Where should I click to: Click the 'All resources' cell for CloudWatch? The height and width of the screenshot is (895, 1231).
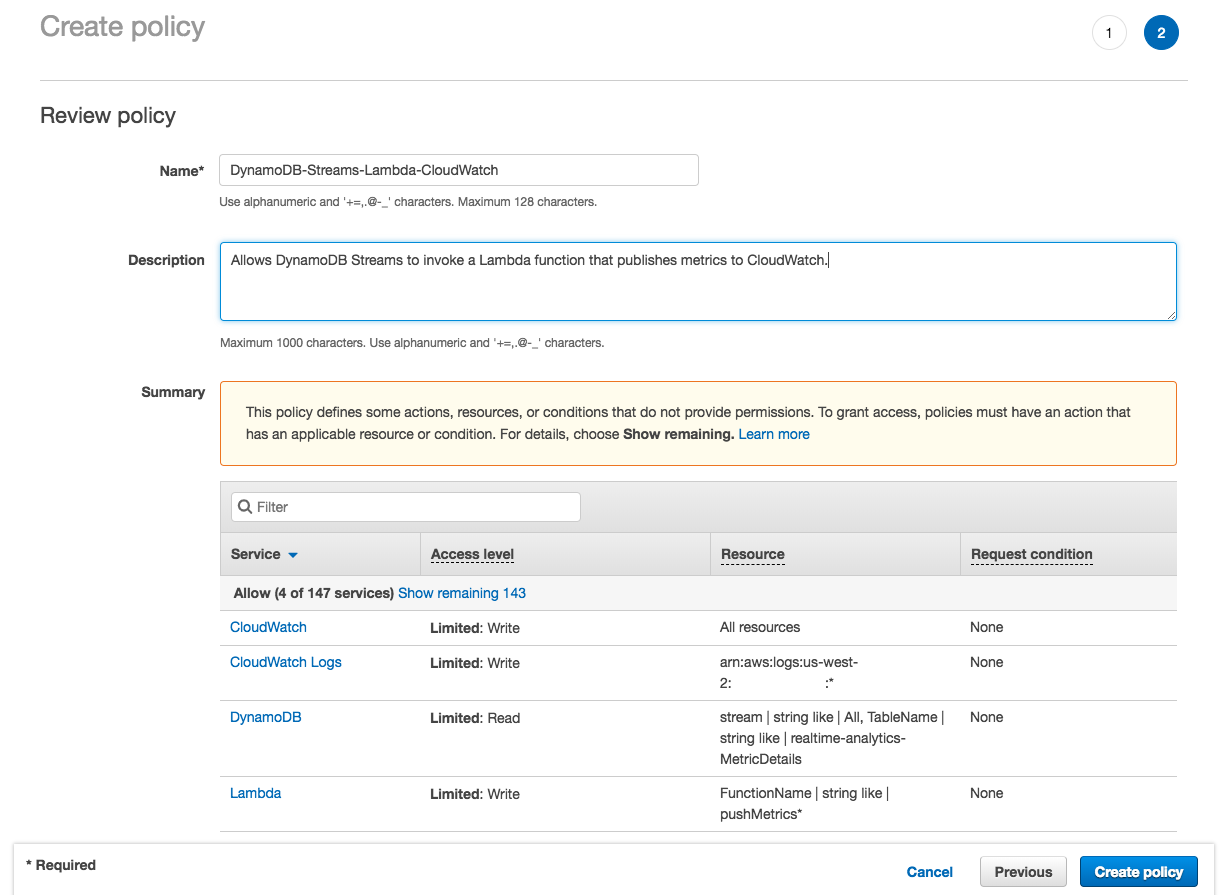pyautogui.click(x=760, y=627)
